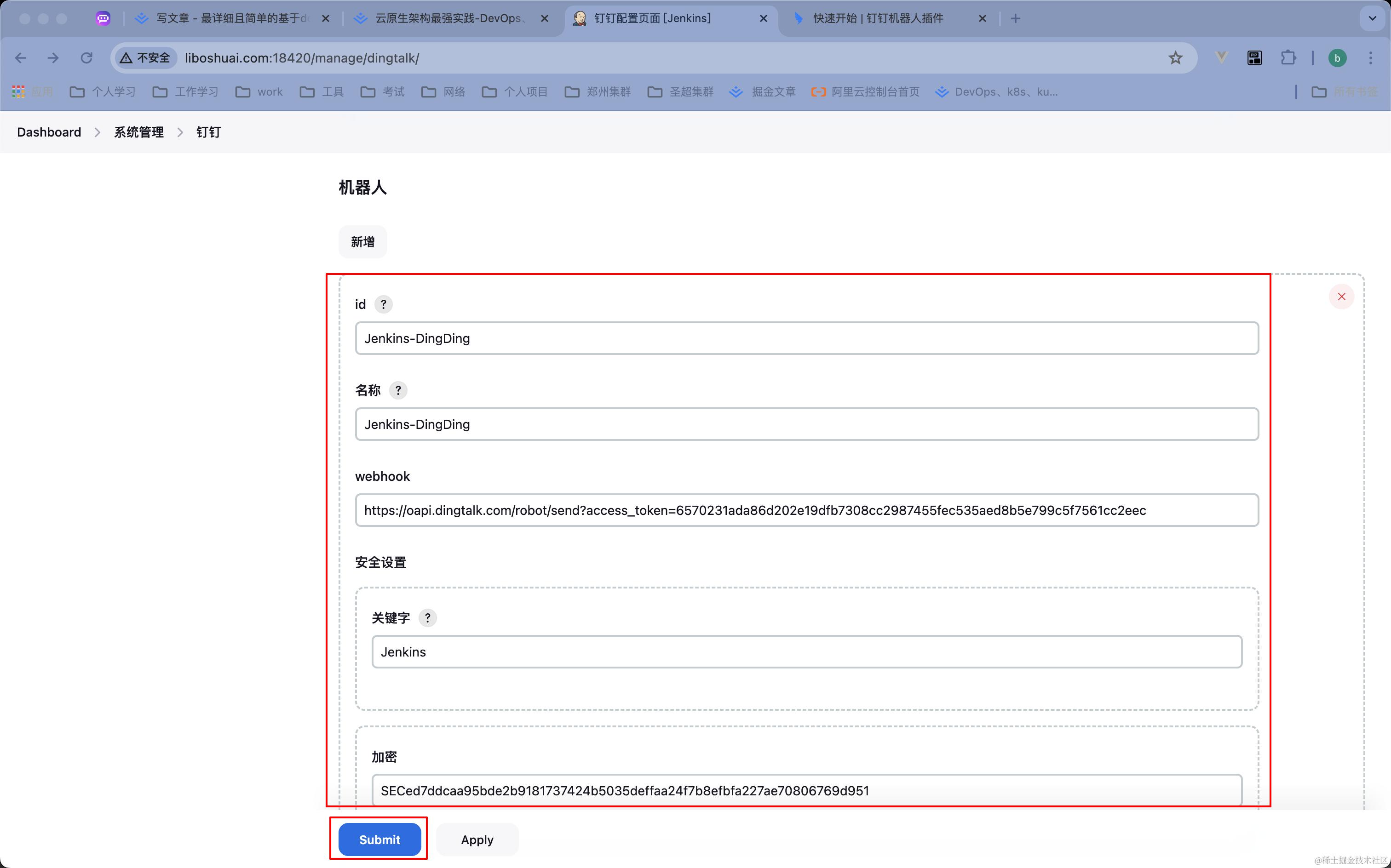Image resolution: width=1391 pixels, height=868 pixels.
Task: Open the Chrome profile avatar b
Action: tap(1337, 58)
